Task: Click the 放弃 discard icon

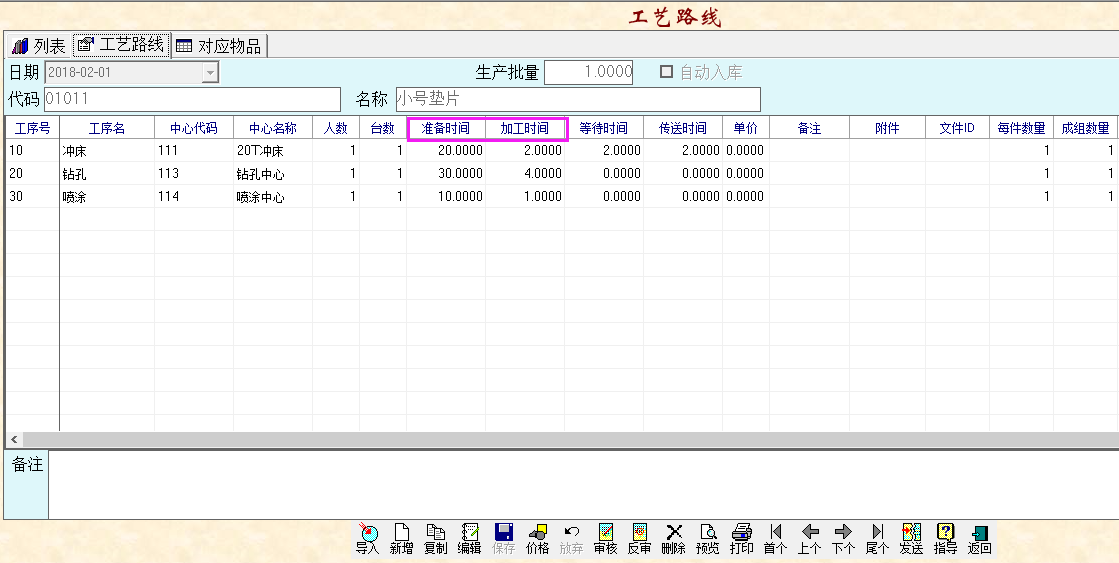Action: pos(572,539)
